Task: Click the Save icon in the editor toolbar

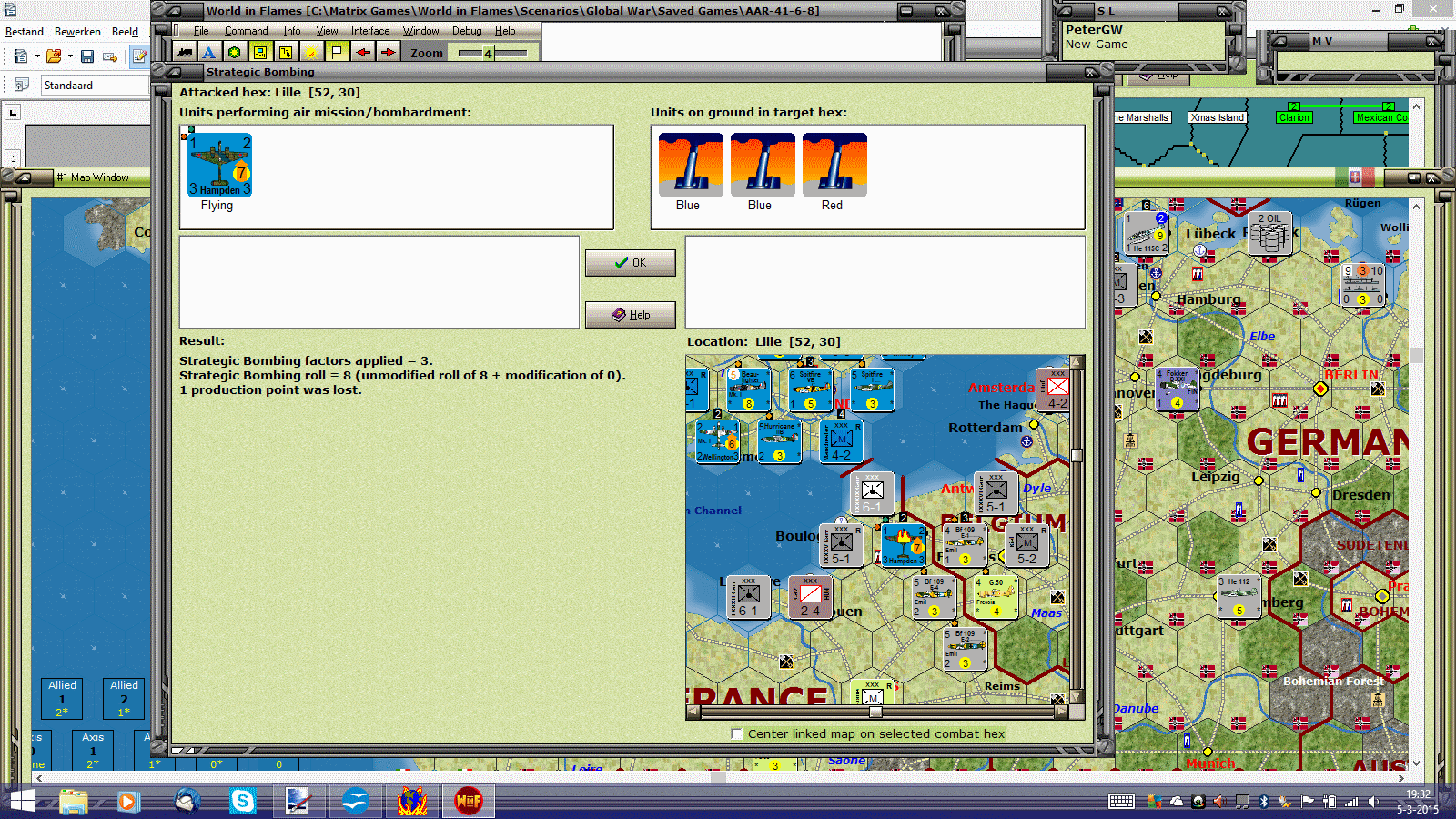Action: click(x=87, y=56)
